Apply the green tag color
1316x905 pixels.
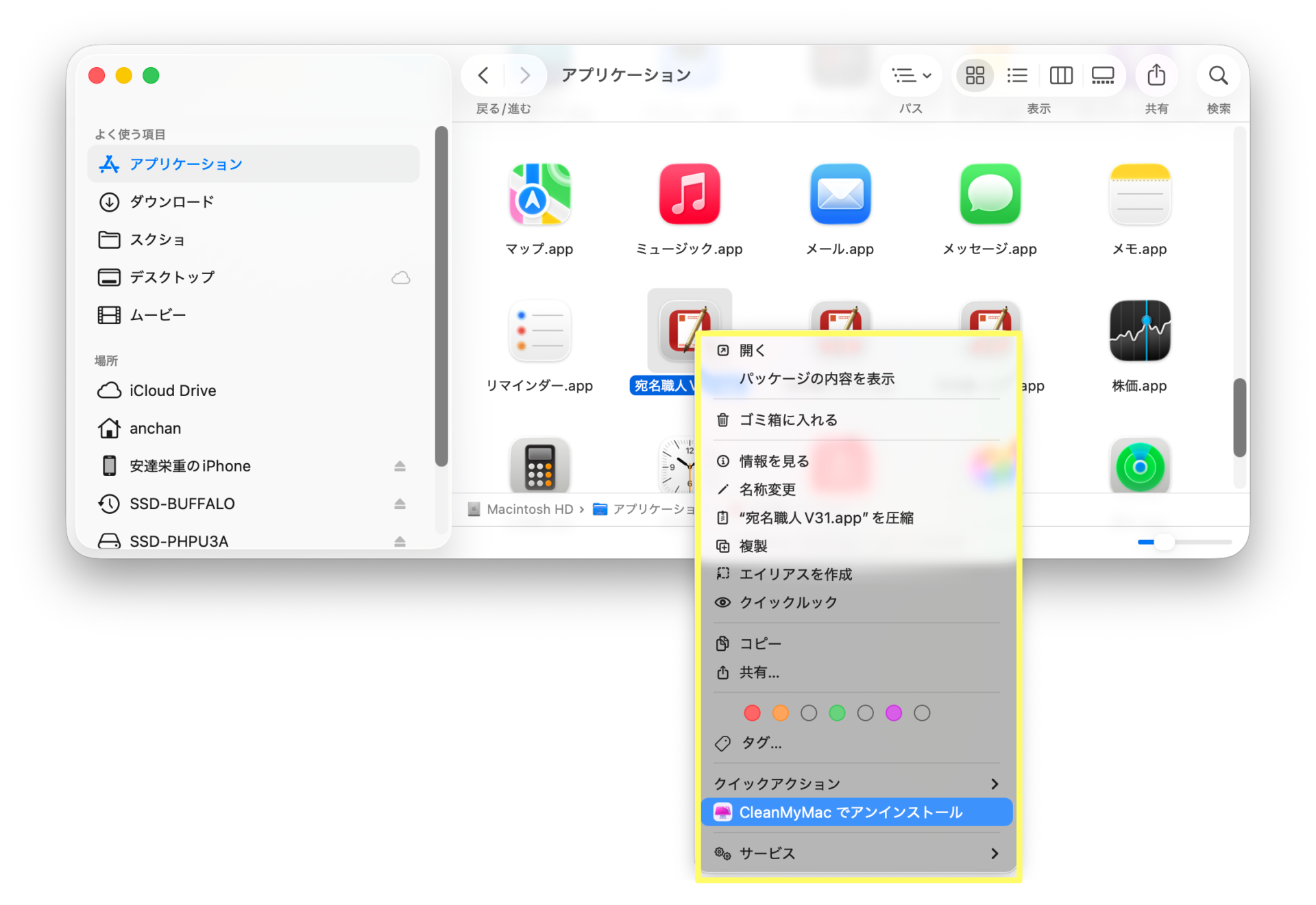pyautogui.click(x=837, y=713)
